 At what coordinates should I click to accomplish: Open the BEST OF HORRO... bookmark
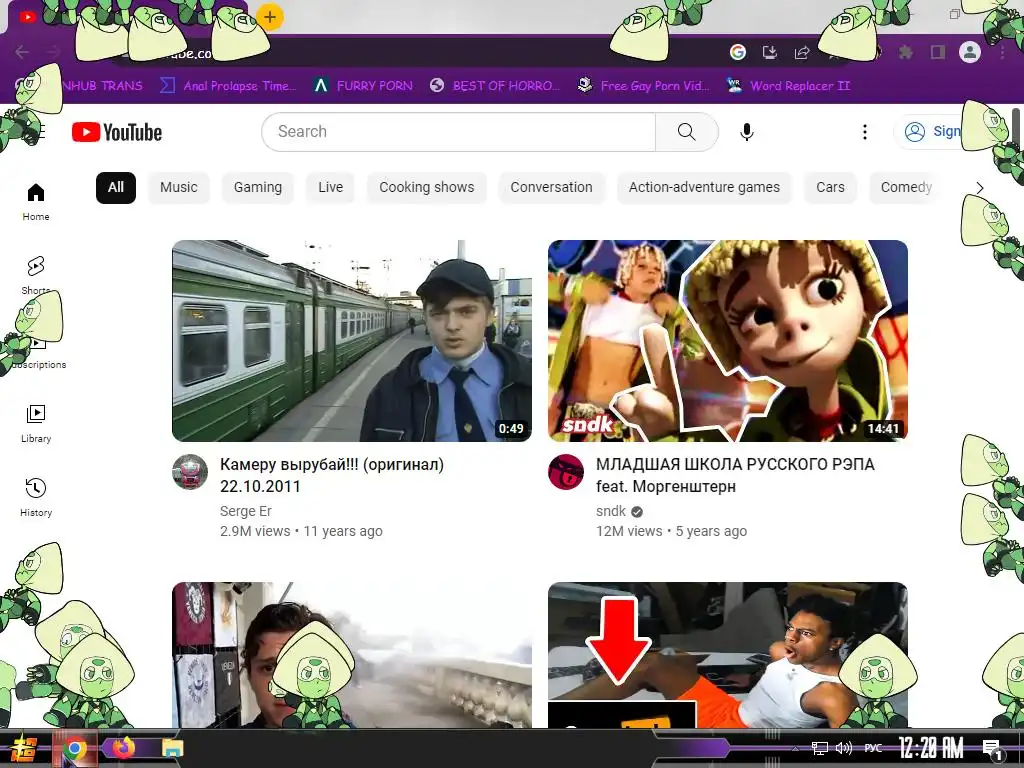pos(495,86)
